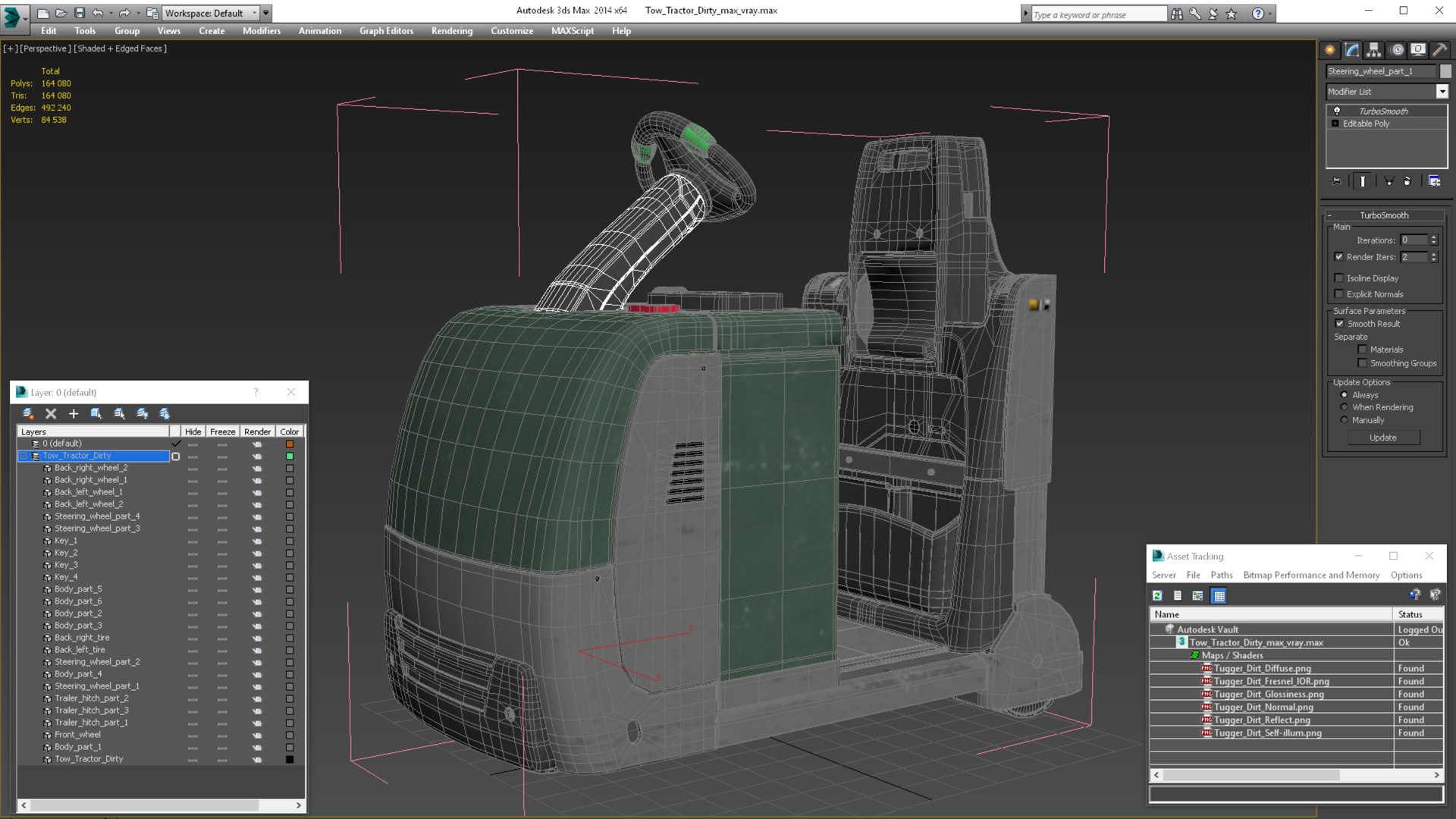
Task: Click Configure Modifier Sets icon
Action: 1434,181
